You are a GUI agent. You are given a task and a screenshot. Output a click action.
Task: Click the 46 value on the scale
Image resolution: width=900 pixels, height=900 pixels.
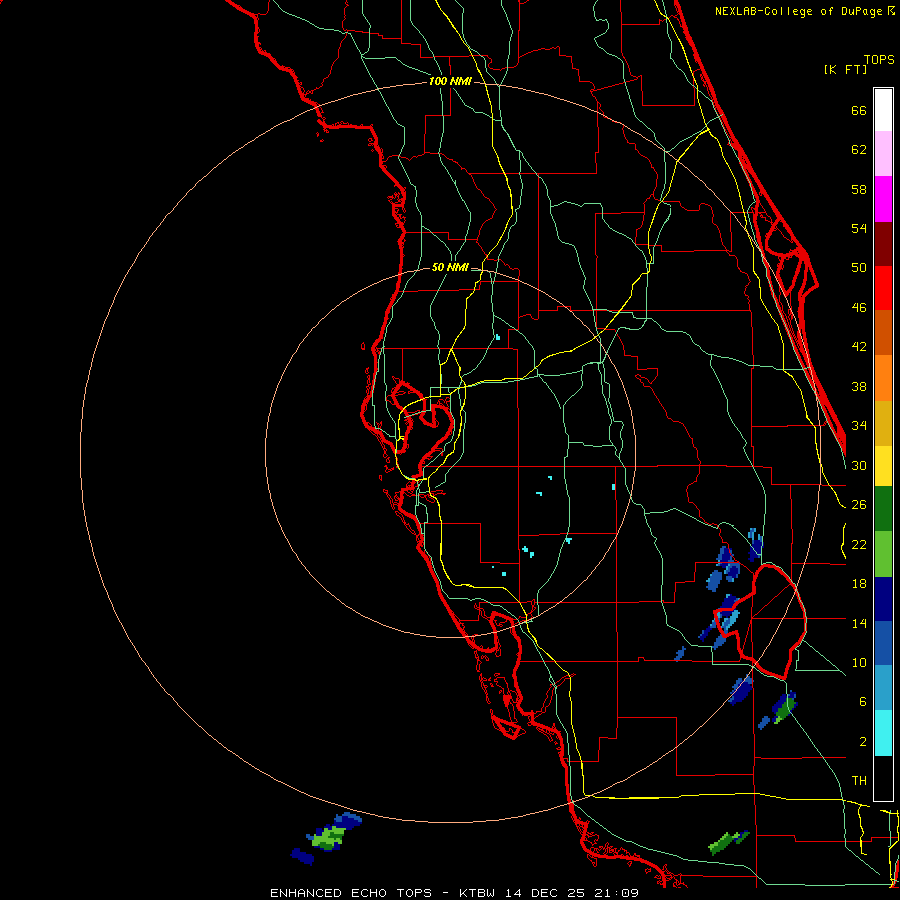859,308
